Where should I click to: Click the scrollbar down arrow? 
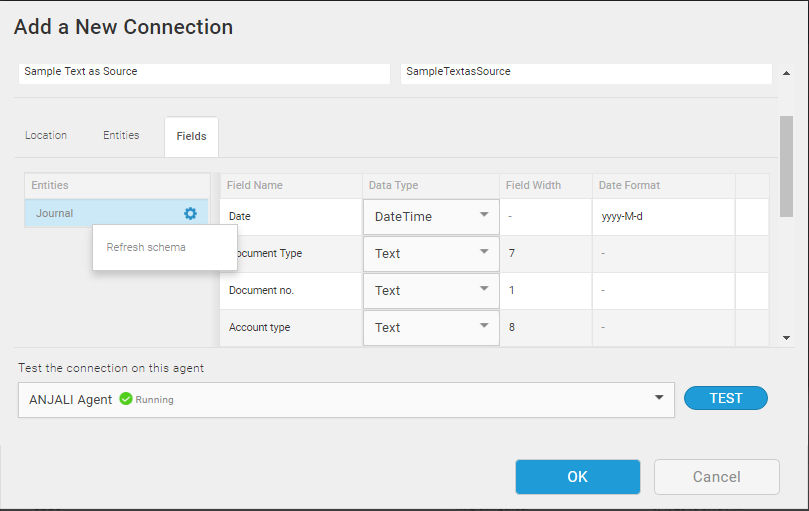[x=786, y=338]
